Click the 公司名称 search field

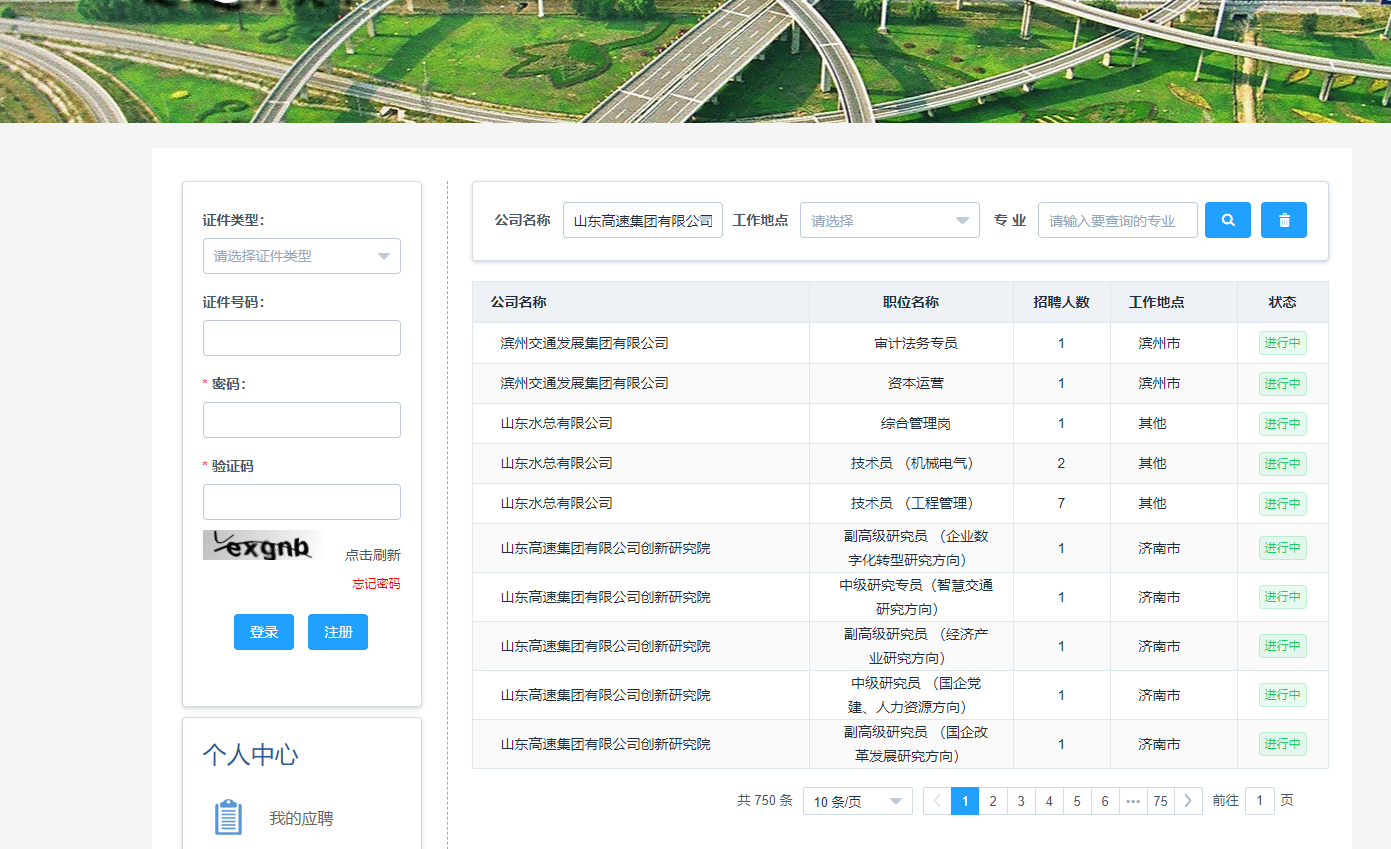click(x=643, y=220)
